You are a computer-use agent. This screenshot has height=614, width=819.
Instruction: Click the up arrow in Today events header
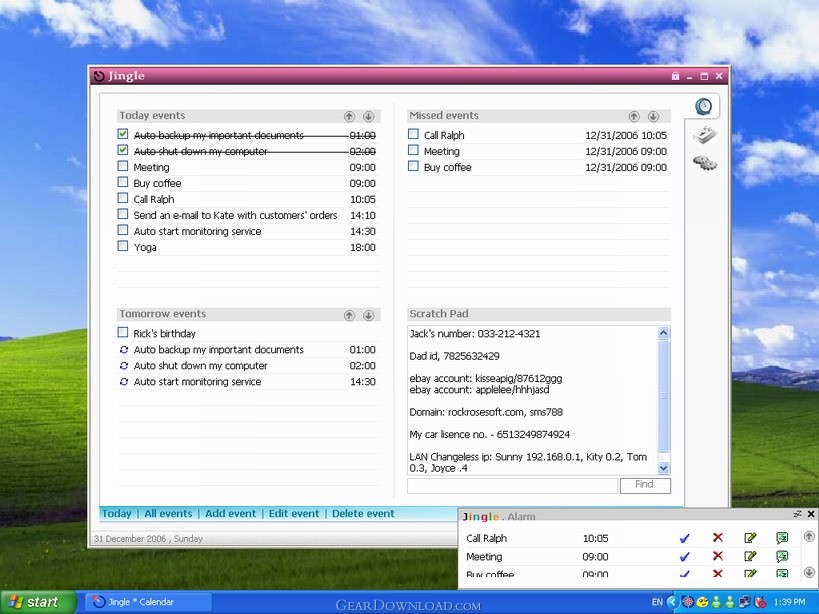(349, 116)
